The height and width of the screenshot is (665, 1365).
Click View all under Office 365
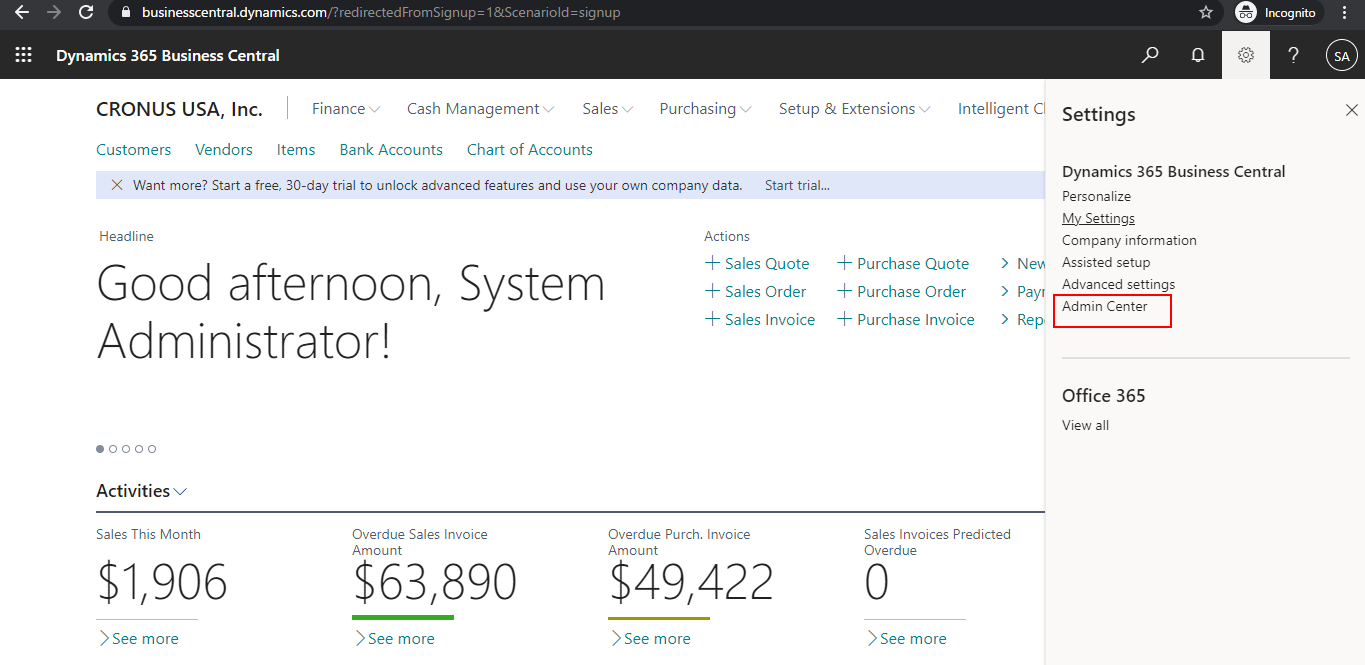(1085, 425)
